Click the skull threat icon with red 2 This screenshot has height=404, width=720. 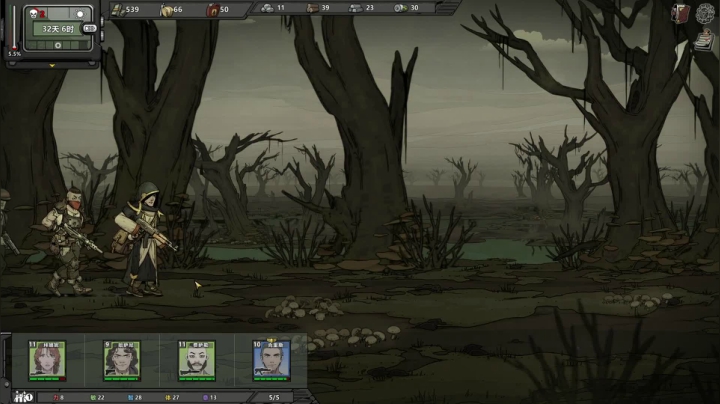coord(37,14)
